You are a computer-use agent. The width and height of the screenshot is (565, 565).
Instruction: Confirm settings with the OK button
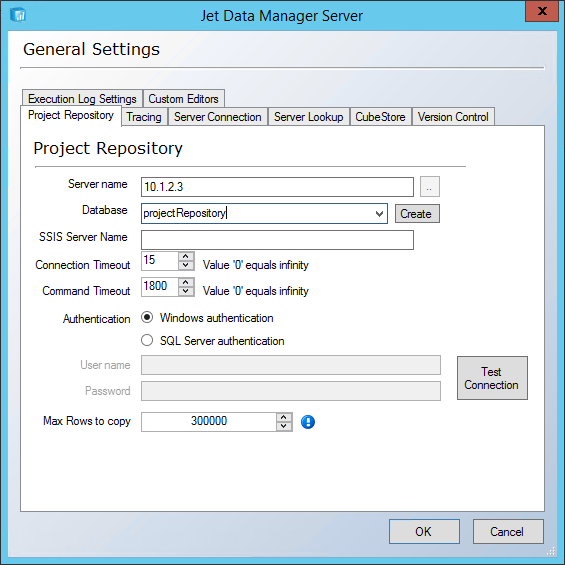(424, 531)
